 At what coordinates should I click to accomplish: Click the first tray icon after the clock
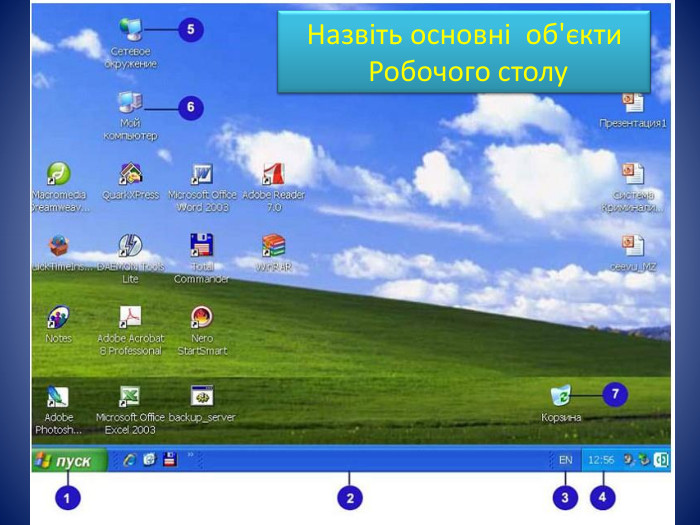click(x=629, y=460)
